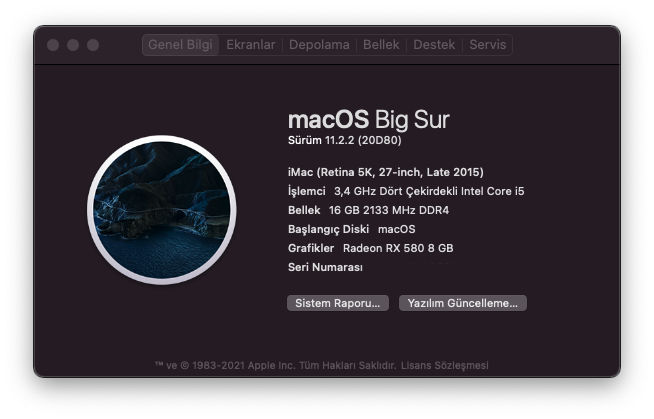The height and width of the screenshot is (419, 654).
Task: Switch to the Genel Bilgi tab
Action: coord(180,45)
